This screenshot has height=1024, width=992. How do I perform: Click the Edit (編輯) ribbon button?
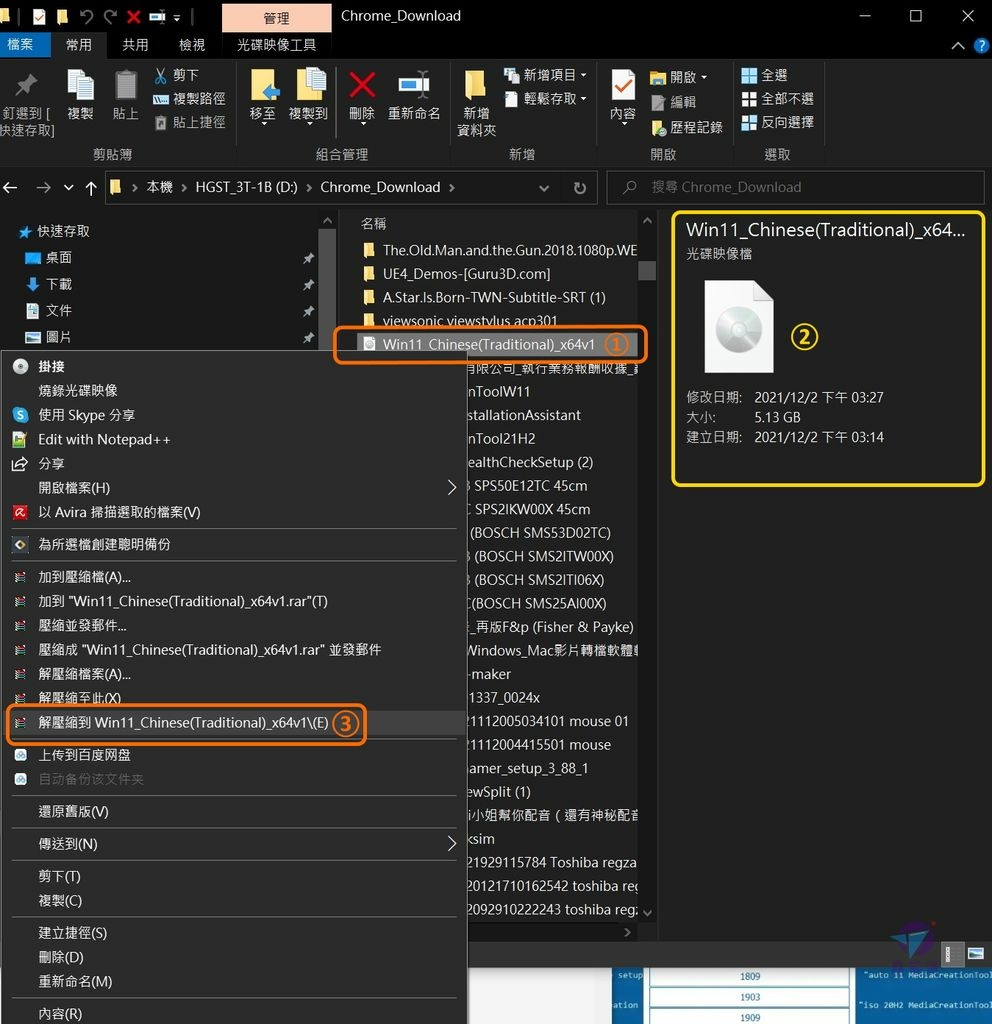point(674,102)
